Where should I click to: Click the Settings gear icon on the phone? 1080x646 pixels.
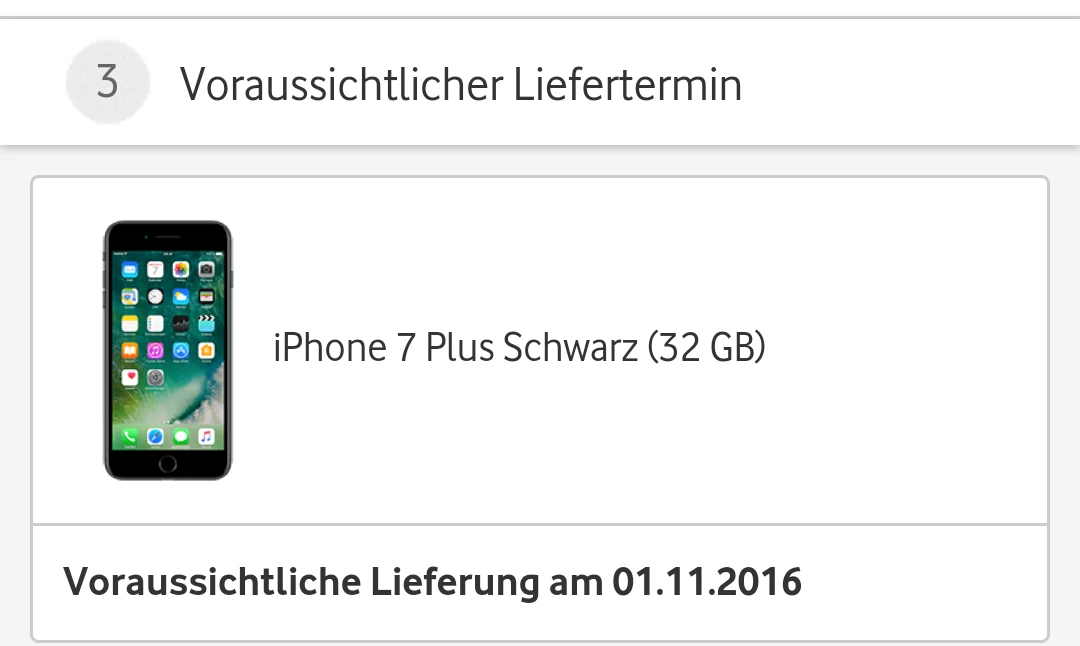point(156,377)
